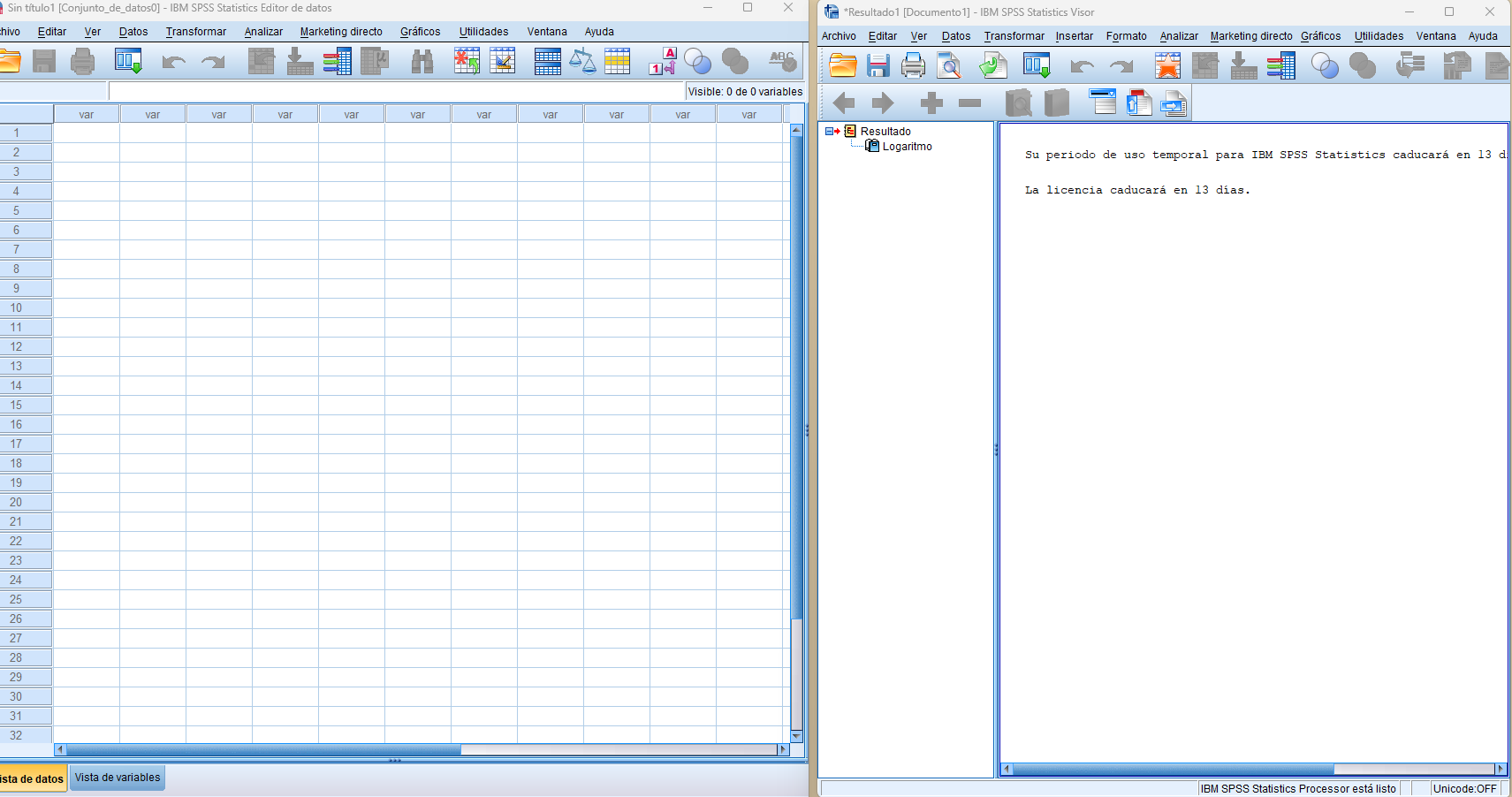Click the Insert Heading icon in Viewer
The width and height of the screenshot is (1512, 797).
click(x=1103, y=103)
